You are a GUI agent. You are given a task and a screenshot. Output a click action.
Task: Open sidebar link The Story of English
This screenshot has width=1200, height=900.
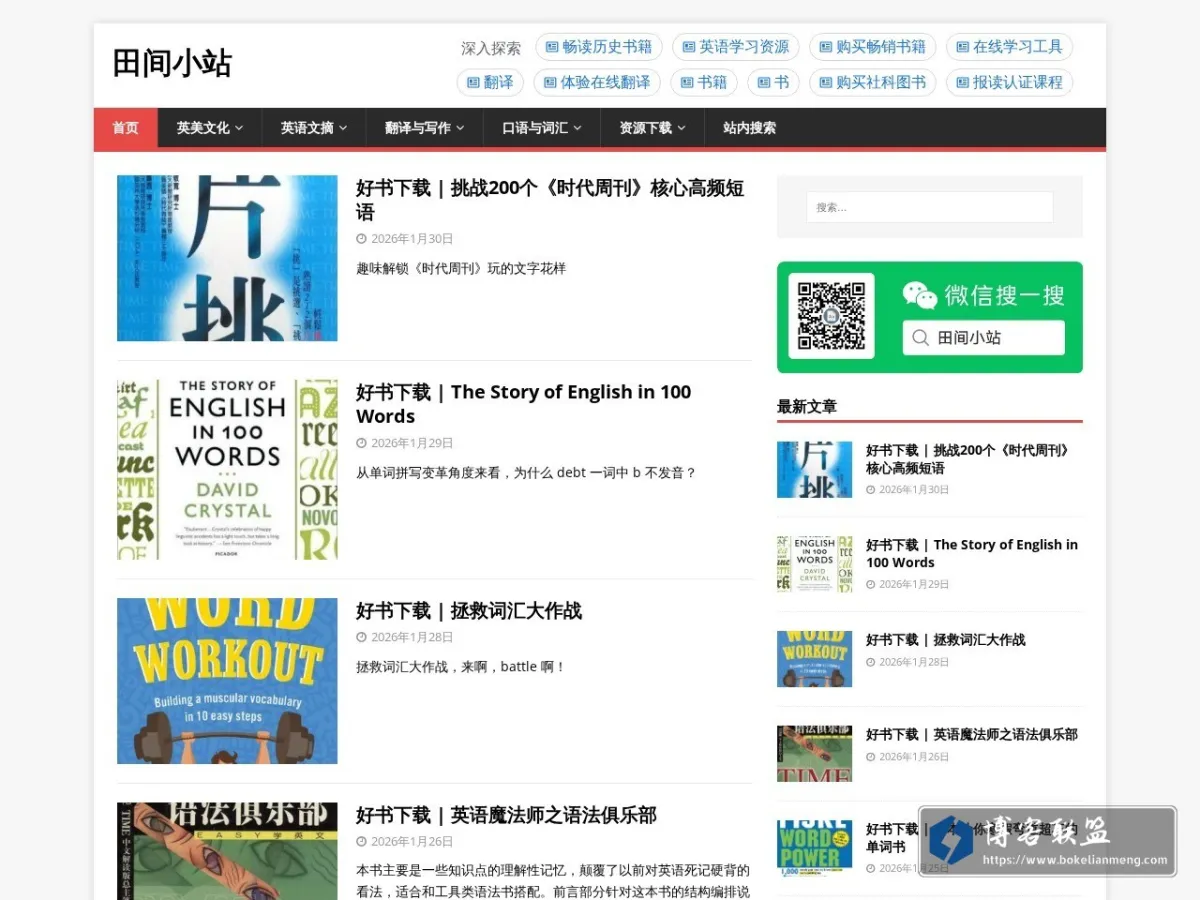pyautogui.click(x=972, y=553)
